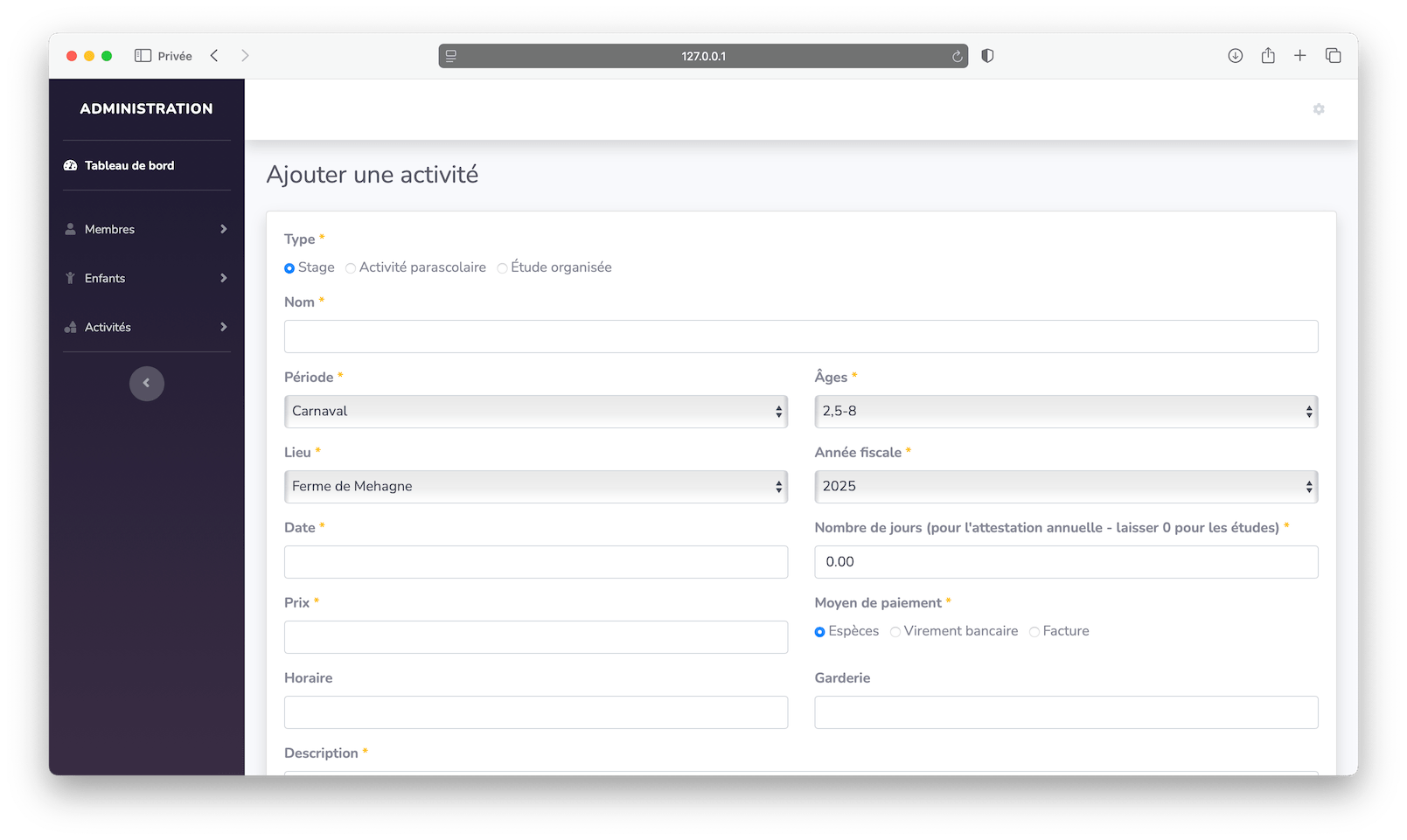This screenshot has height=840, width=1407.
Task: Select Étude organisée radio button
Action: (502, 268)
